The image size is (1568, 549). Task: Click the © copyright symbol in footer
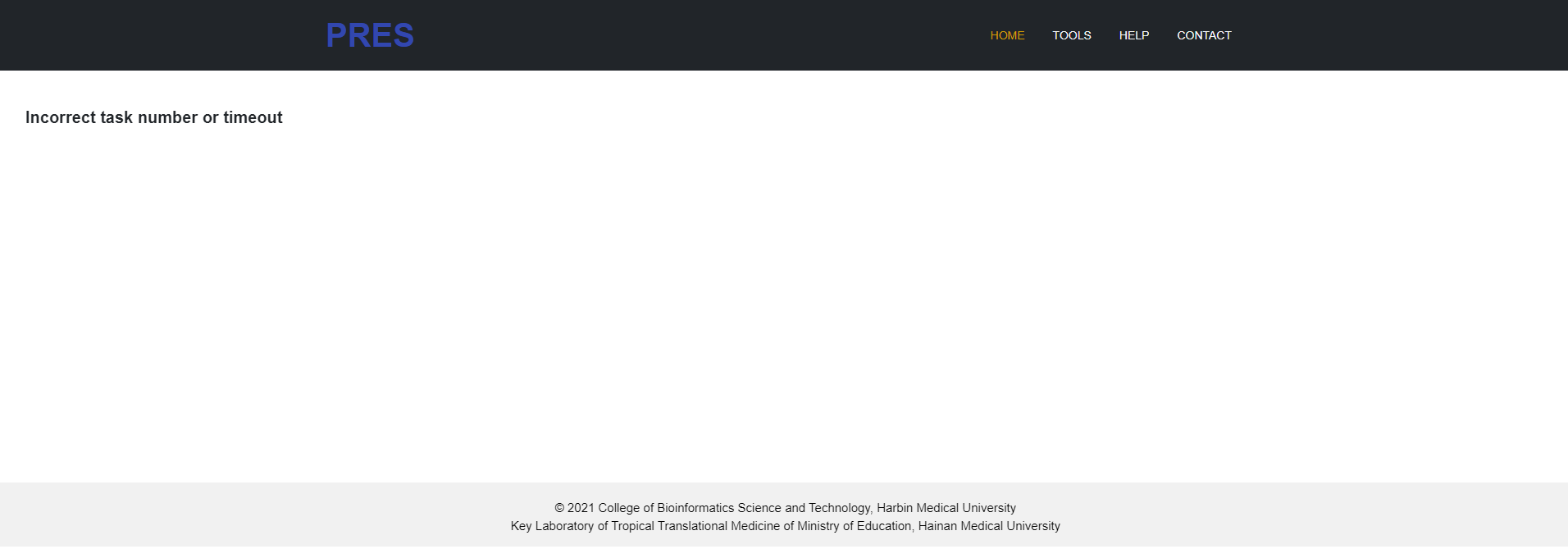click(x=559, y=508)
